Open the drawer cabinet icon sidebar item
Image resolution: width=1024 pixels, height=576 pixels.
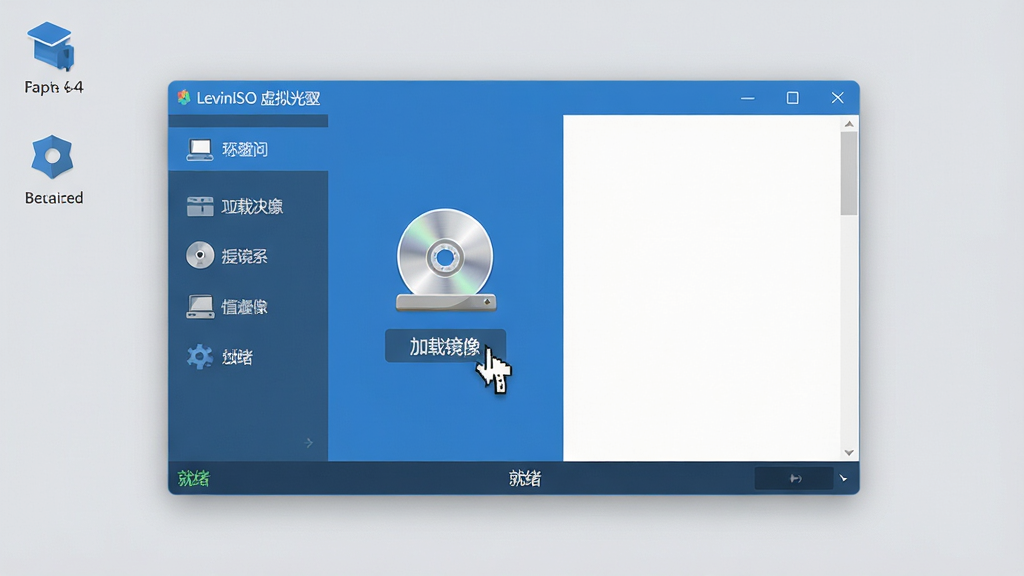[x=248, y=206]
